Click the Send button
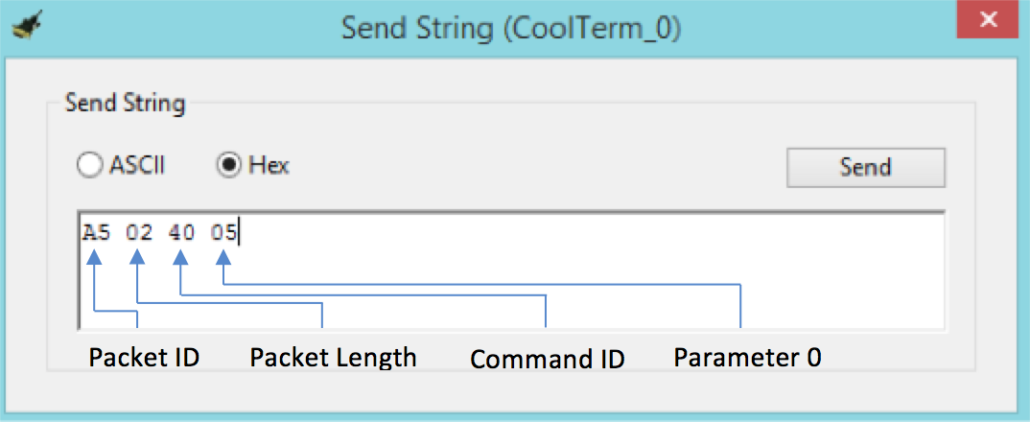The width and height of the screenshot is (1030, 422). click(865, 167)
